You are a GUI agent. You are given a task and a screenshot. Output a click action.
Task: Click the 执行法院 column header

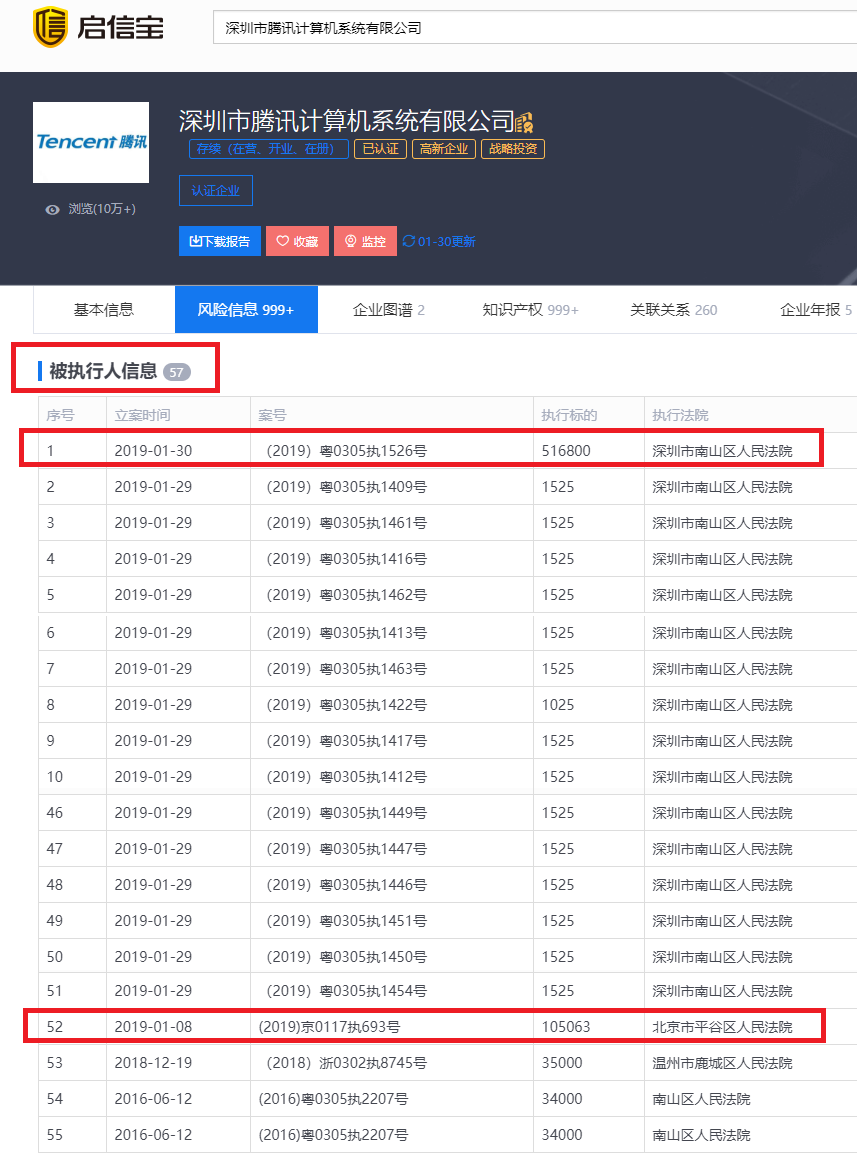[x=680, y=415]
